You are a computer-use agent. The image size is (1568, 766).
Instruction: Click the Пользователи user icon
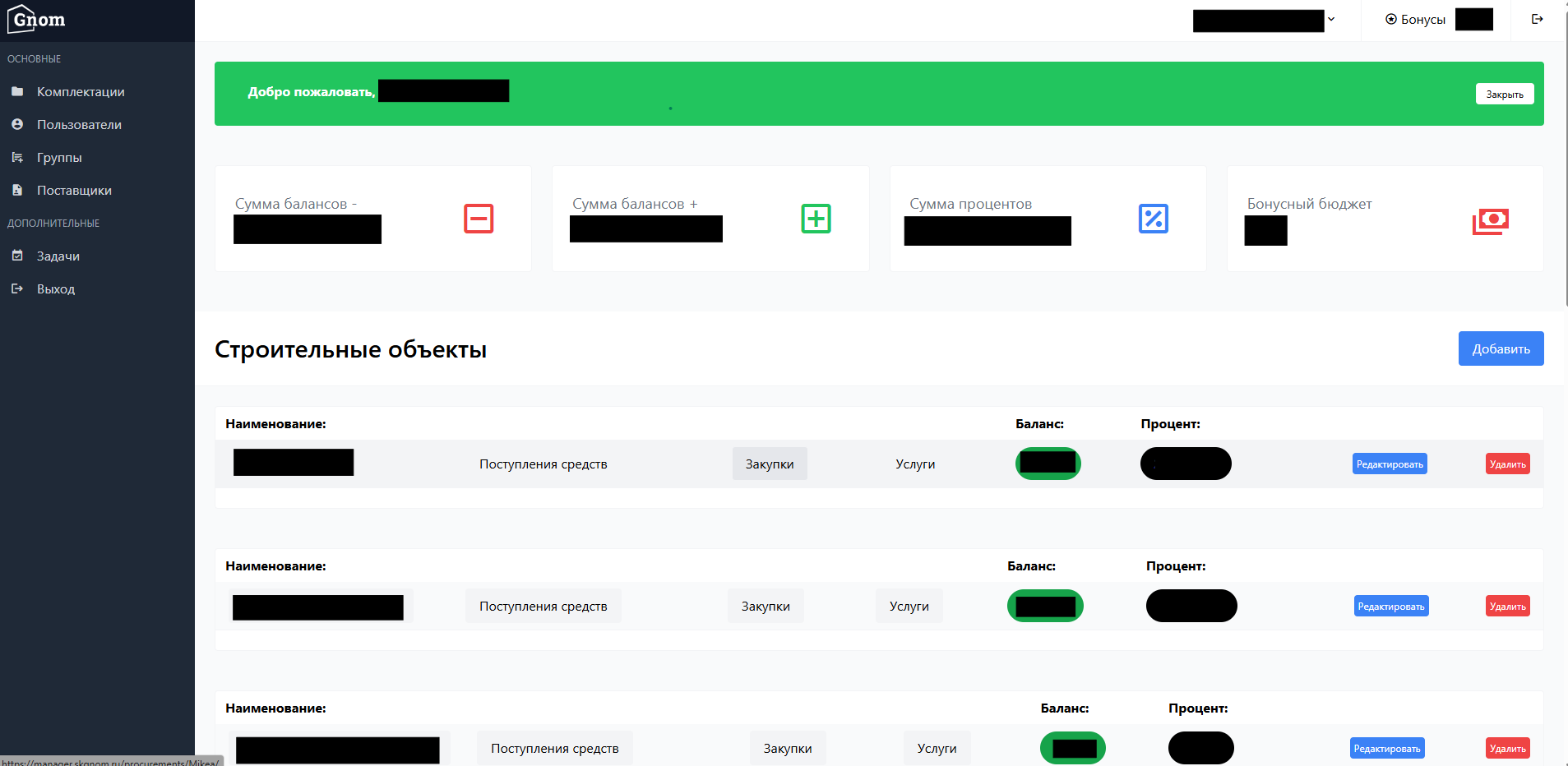(17, 124)
